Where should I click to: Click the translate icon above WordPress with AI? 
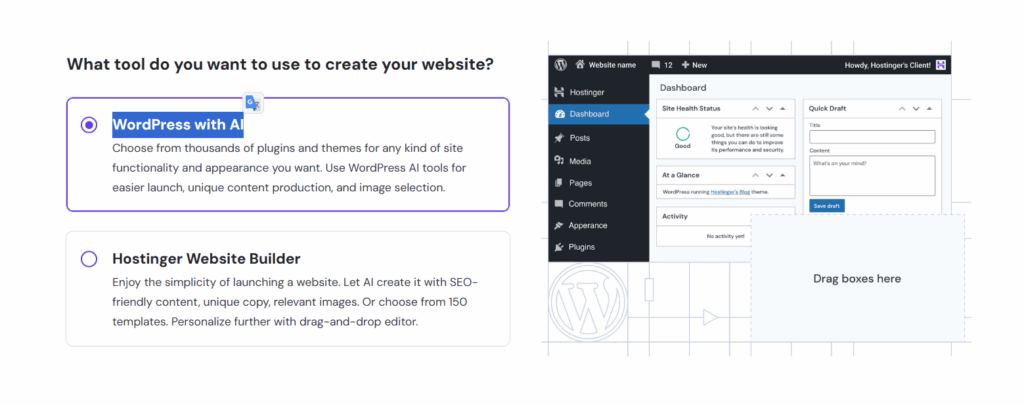pos(254,104)
